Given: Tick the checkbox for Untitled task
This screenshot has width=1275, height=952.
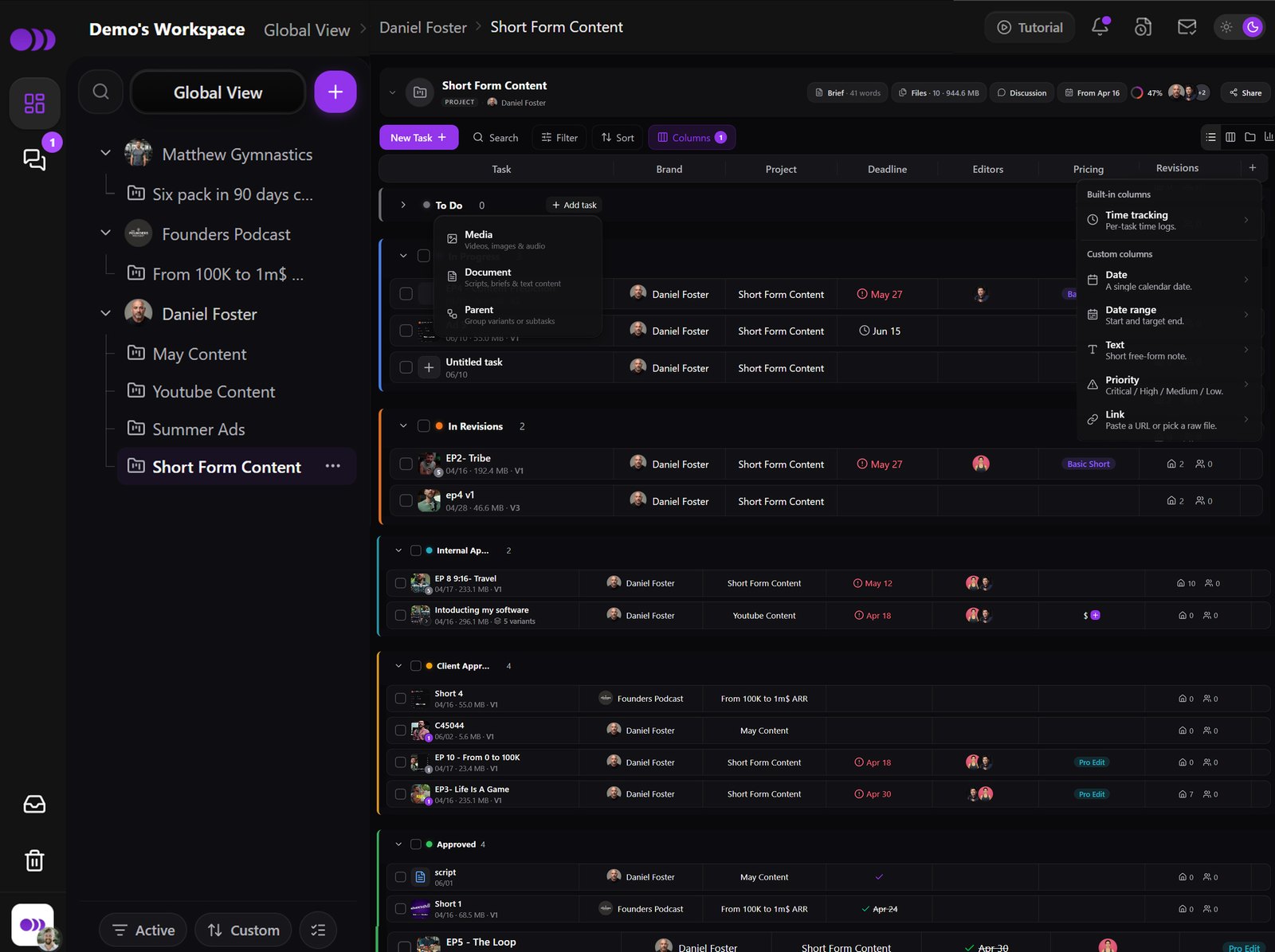Looking at the screenshot, I should 406,367.
